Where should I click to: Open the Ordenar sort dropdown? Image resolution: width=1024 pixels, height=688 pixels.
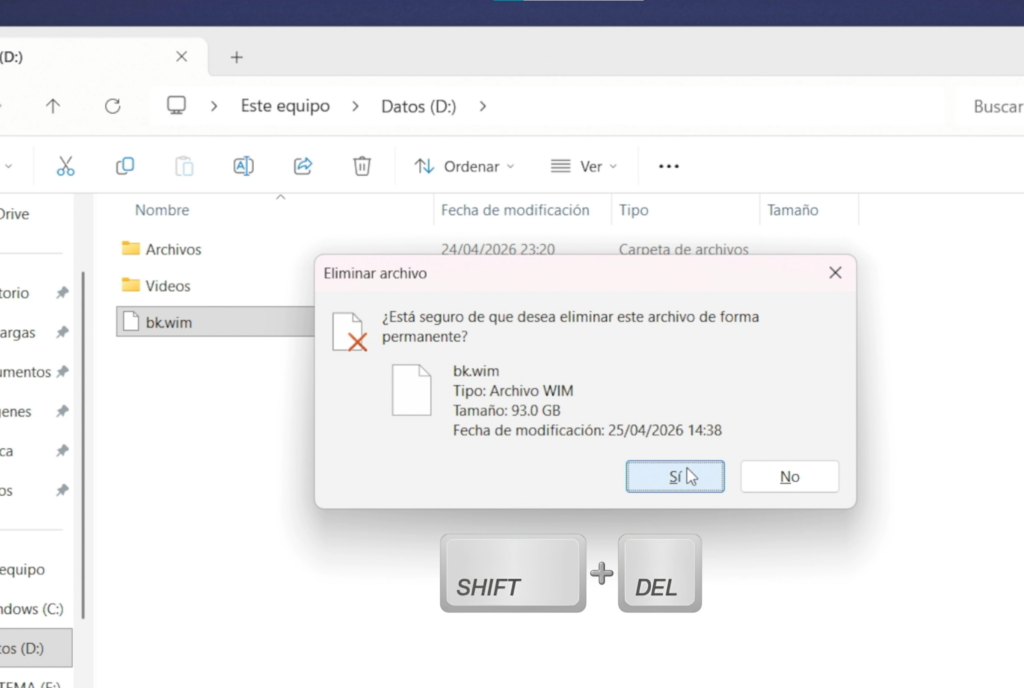tap(464, 166)
